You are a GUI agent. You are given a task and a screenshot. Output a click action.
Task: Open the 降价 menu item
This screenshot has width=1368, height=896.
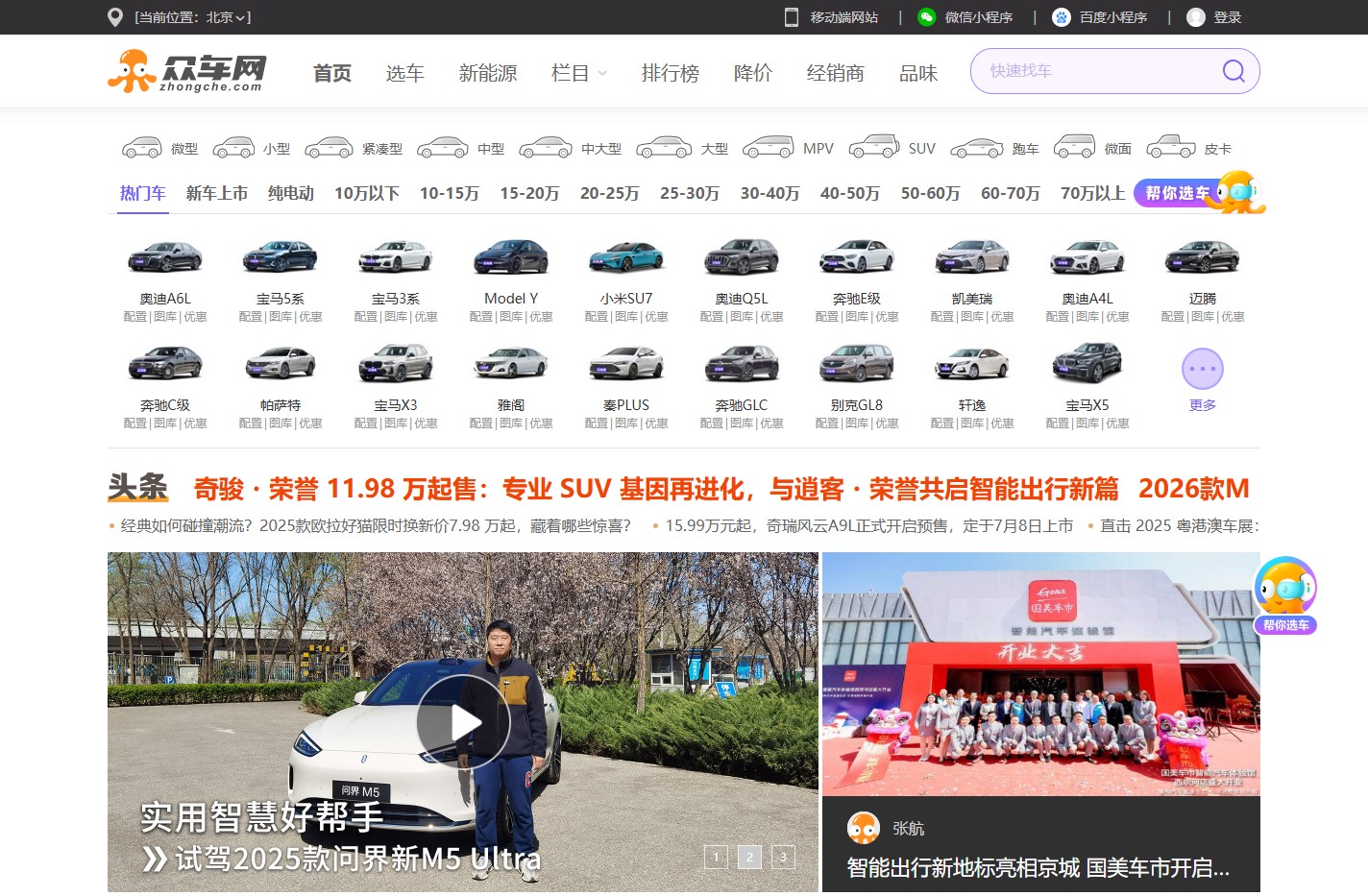click(x=752, y=73)
